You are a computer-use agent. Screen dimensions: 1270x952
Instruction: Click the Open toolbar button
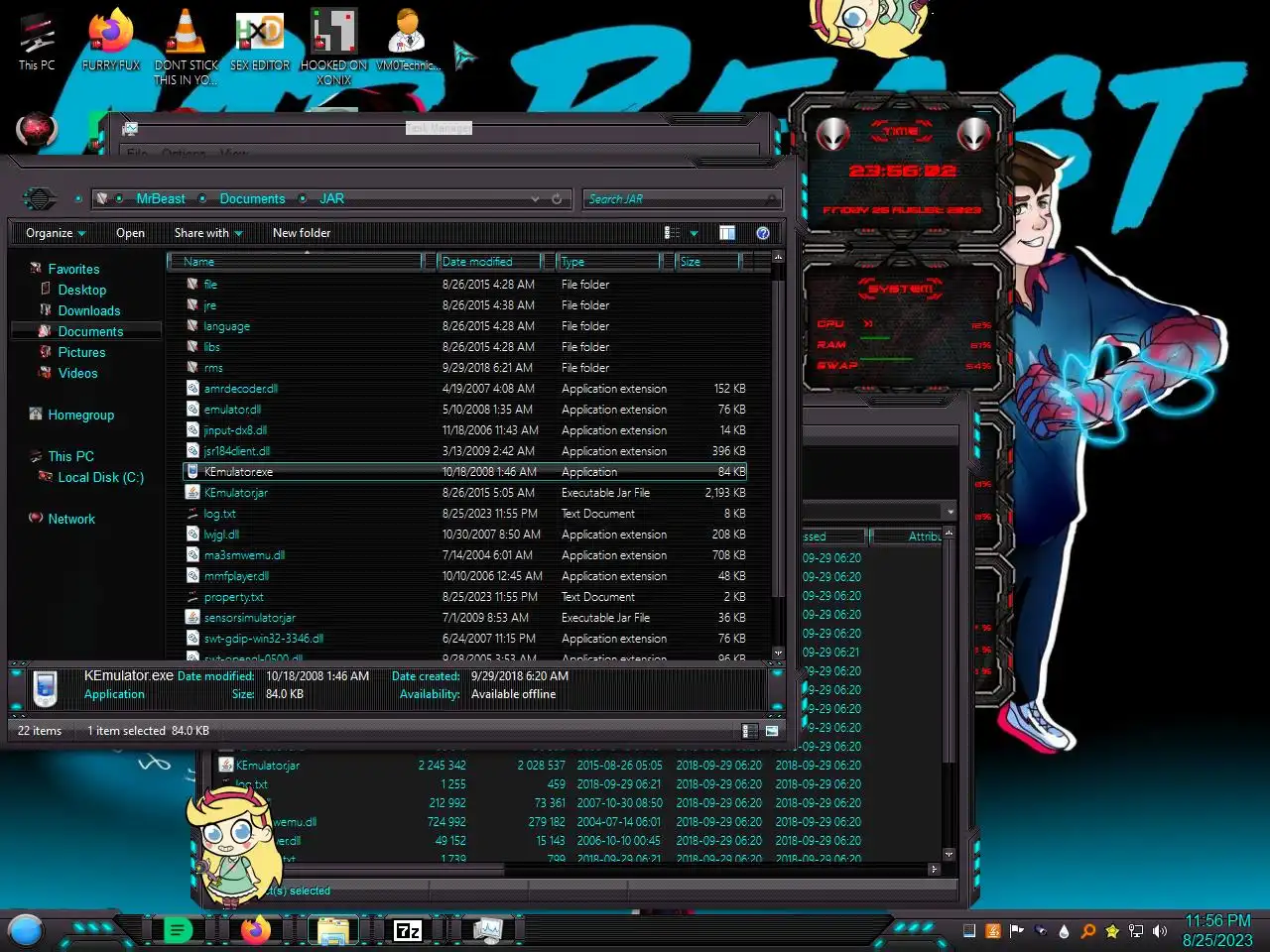(130, 233)
